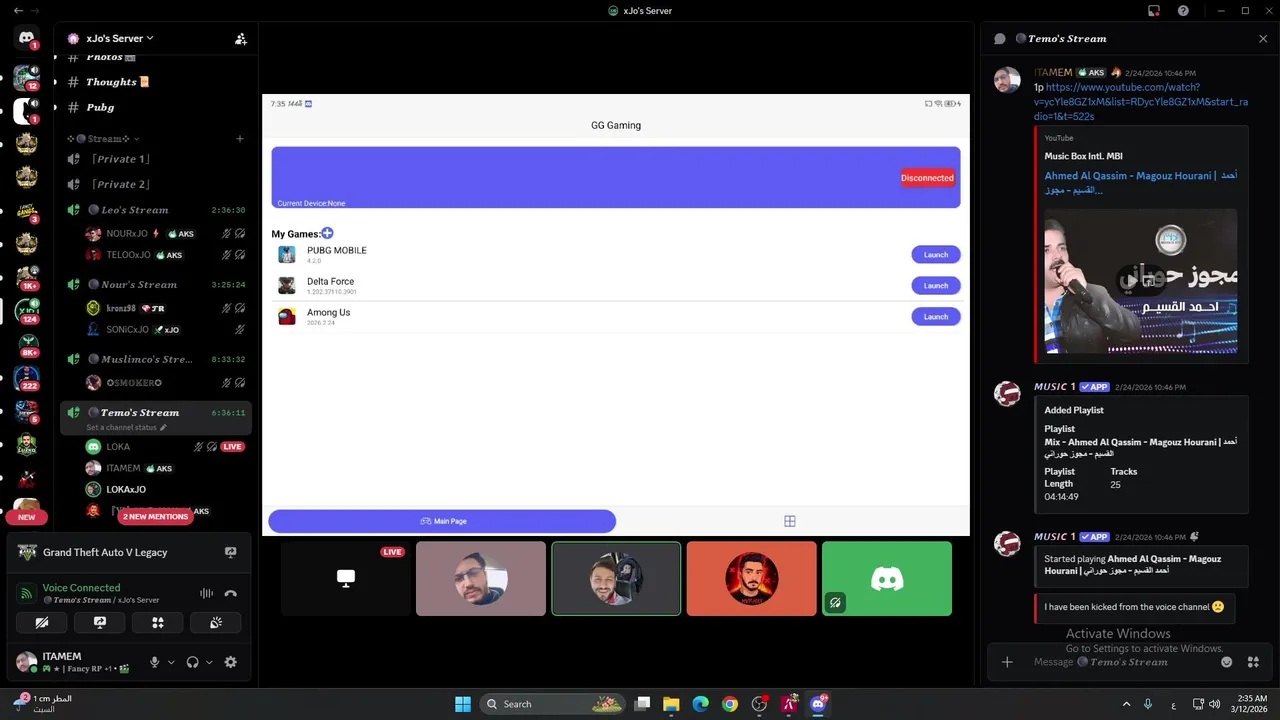This screenshot has width=1280, height=720.
Task: Launch Among Us in GG Gaming stream
Action: (936, 317)
